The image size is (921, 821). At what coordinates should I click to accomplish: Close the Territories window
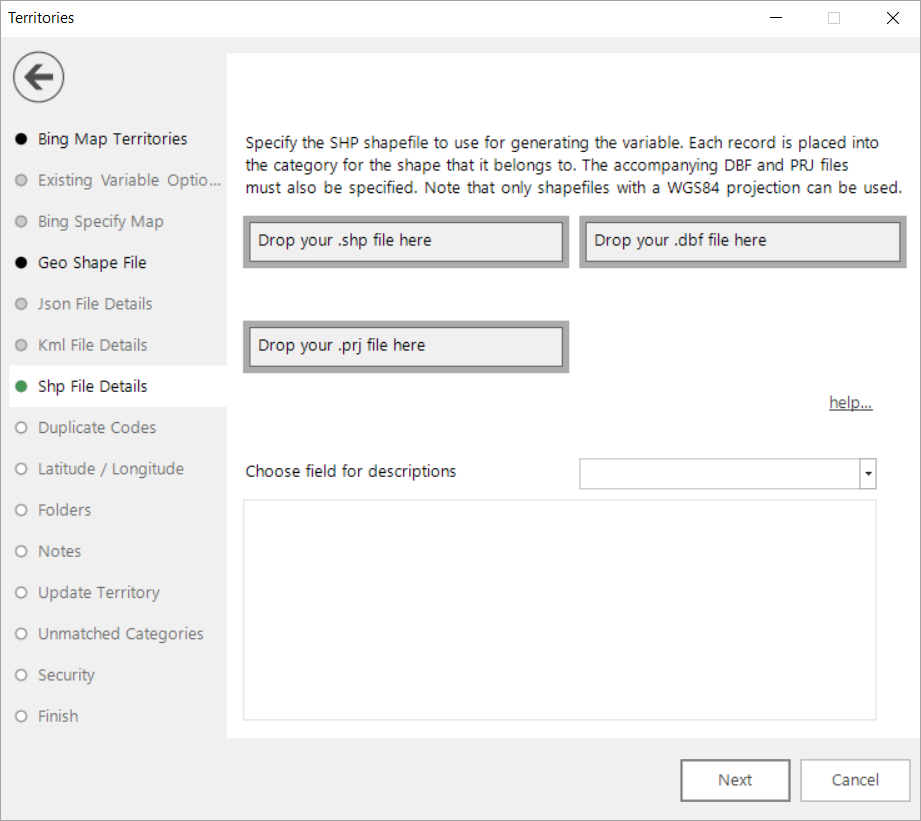(x=893, y=18)
